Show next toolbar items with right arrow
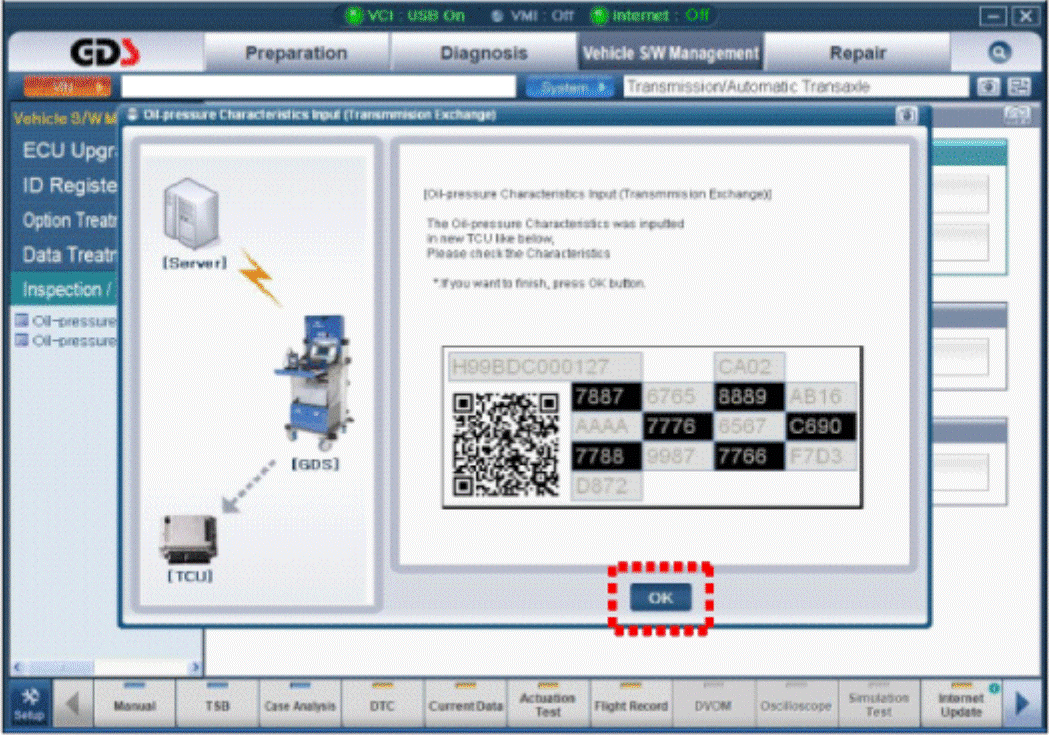 point(1022,703)
